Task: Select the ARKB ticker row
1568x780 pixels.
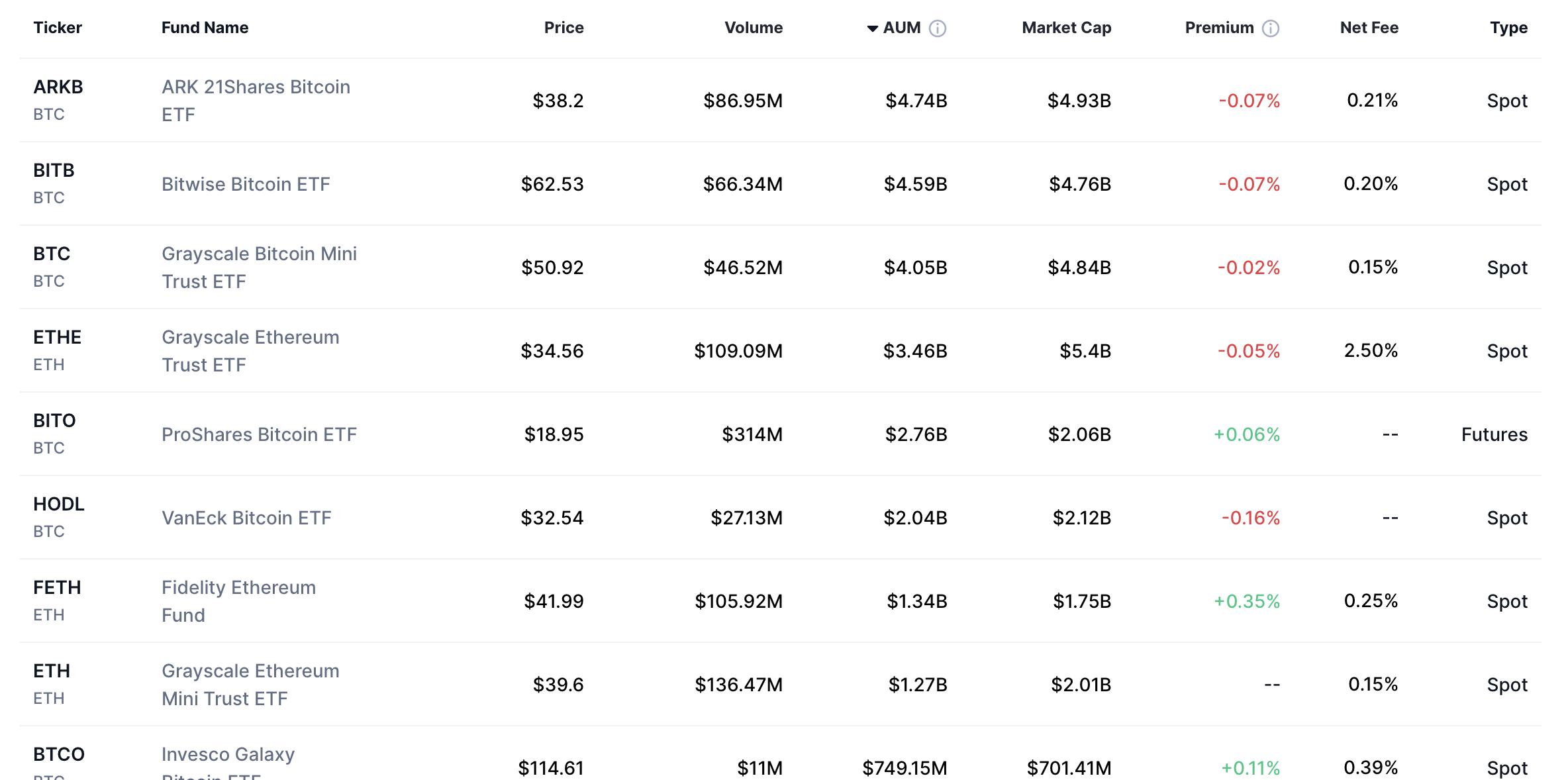Action: 58,87
